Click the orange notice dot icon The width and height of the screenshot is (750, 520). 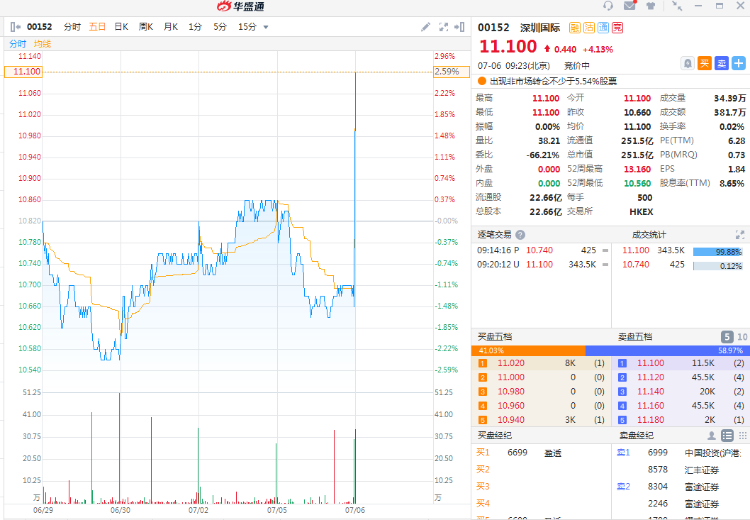482,81
